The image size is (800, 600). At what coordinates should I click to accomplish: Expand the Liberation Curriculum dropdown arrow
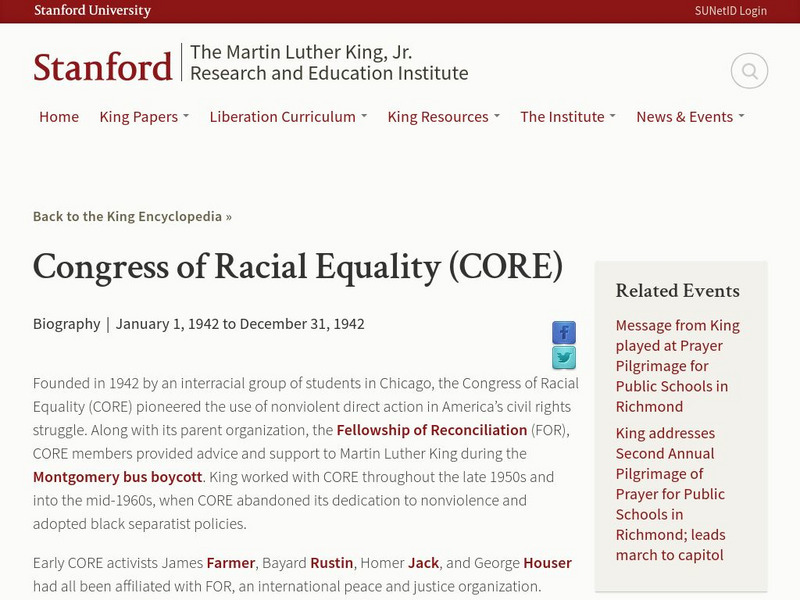click(x=364, y=116)
